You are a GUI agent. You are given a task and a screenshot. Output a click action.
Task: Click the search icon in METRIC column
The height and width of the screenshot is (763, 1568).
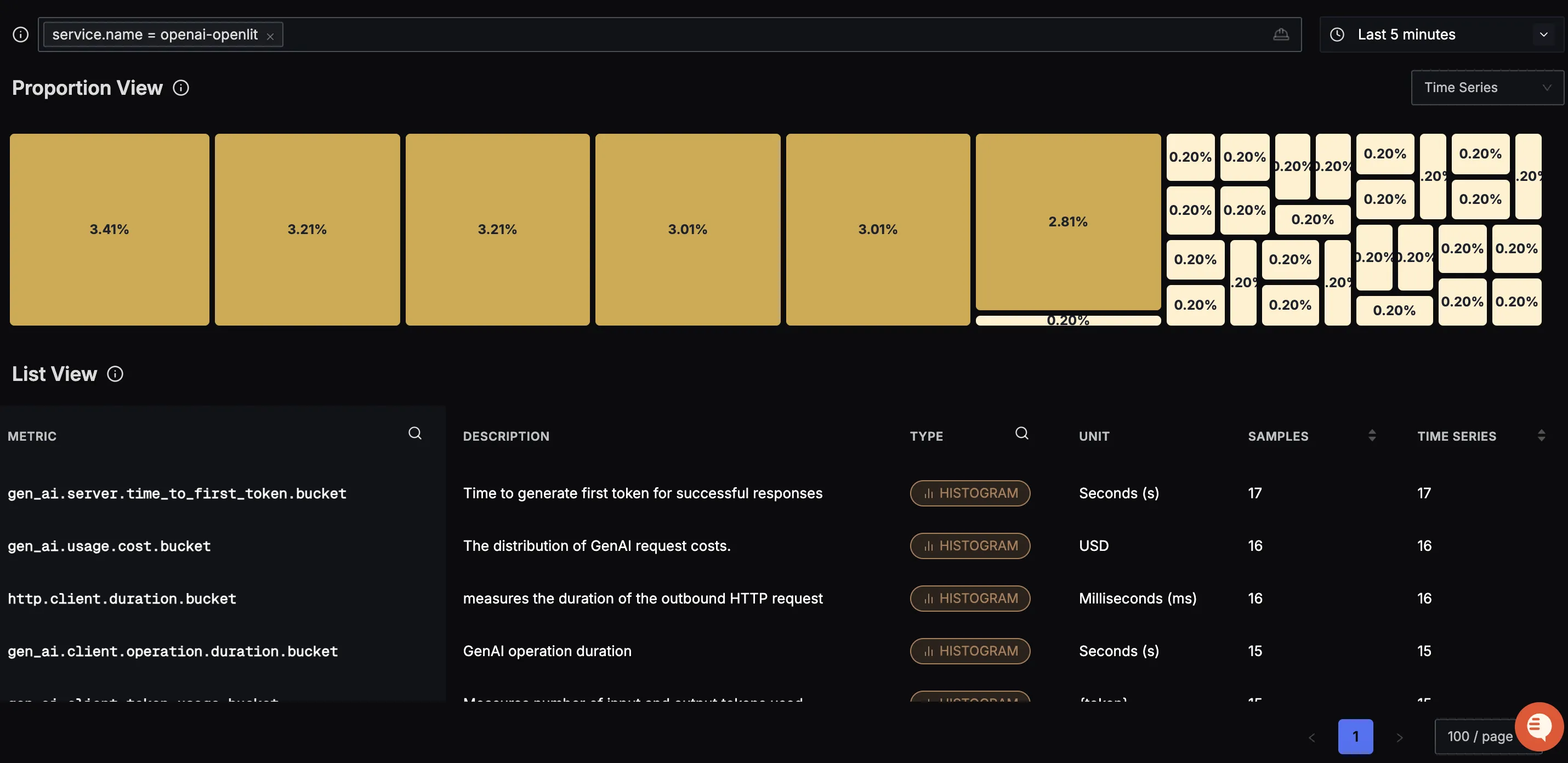click(414, 433)
